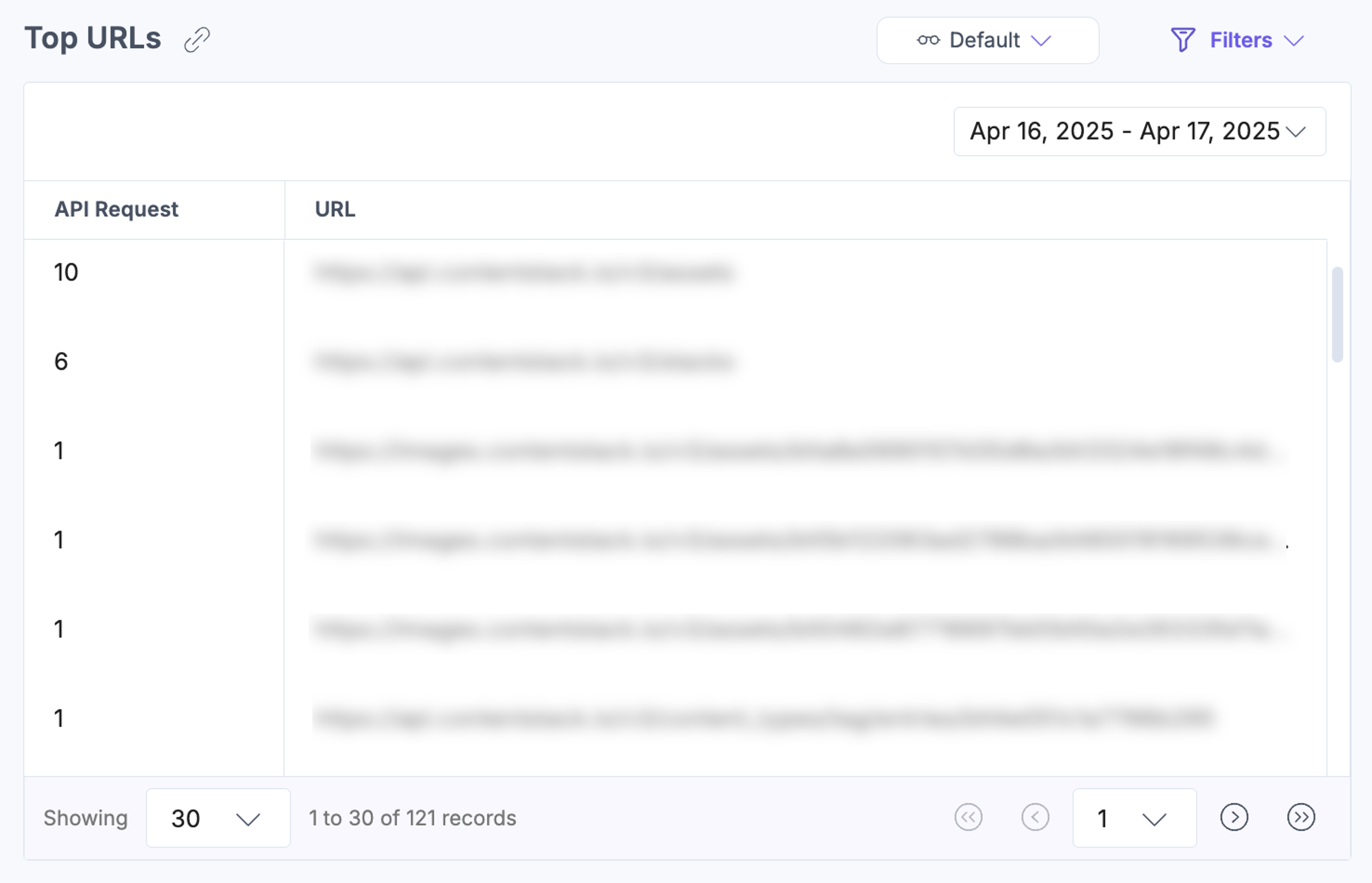Go to the next page arrow
Image resolution: width=1372 pixels, height=883 pixels.
pyautogui.click(x=1234, y=817)
